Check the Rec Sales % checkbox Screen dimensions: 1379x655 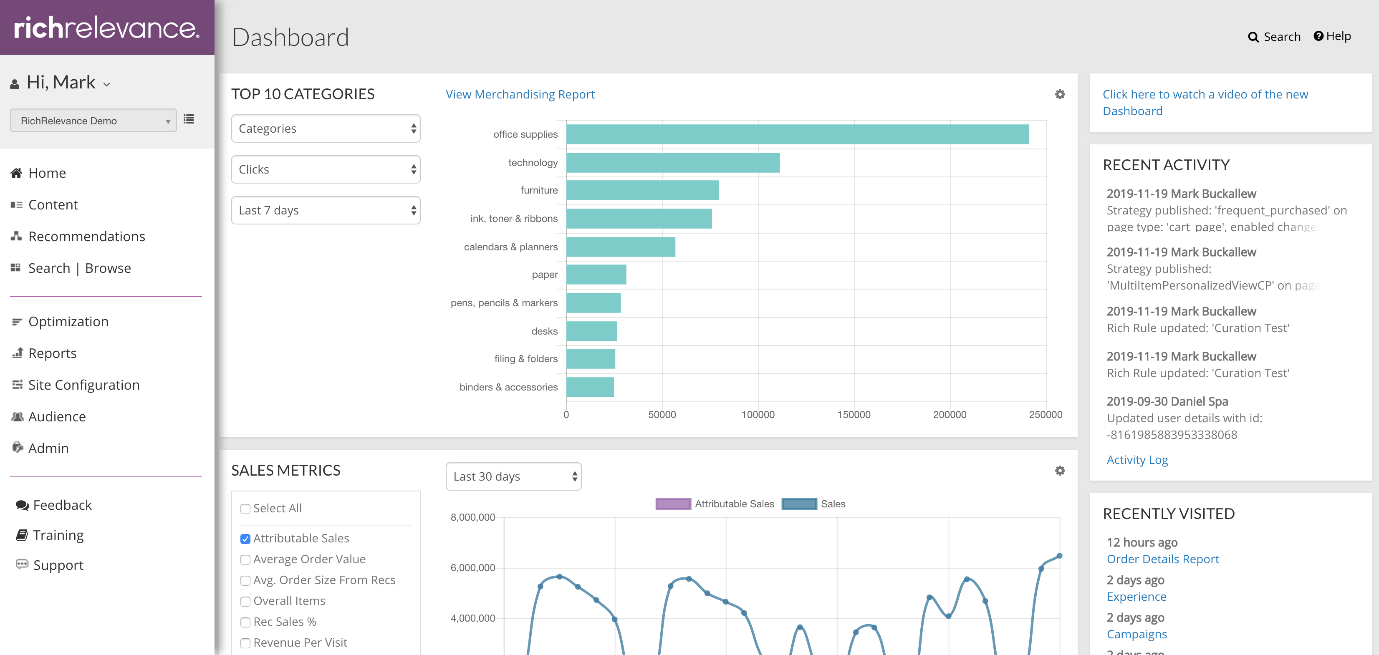tap(245, 623)
